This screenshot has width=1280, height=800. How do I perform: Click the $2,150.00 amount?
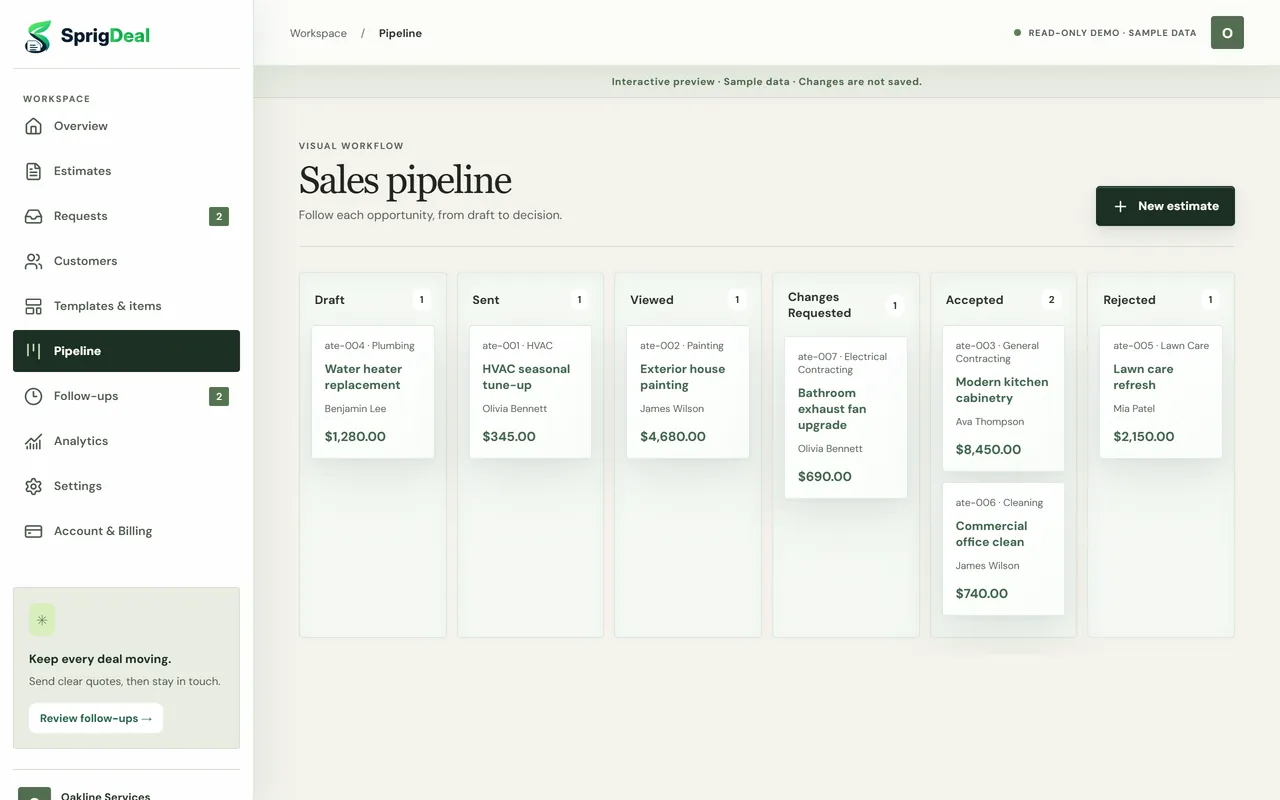[1144, 437]
